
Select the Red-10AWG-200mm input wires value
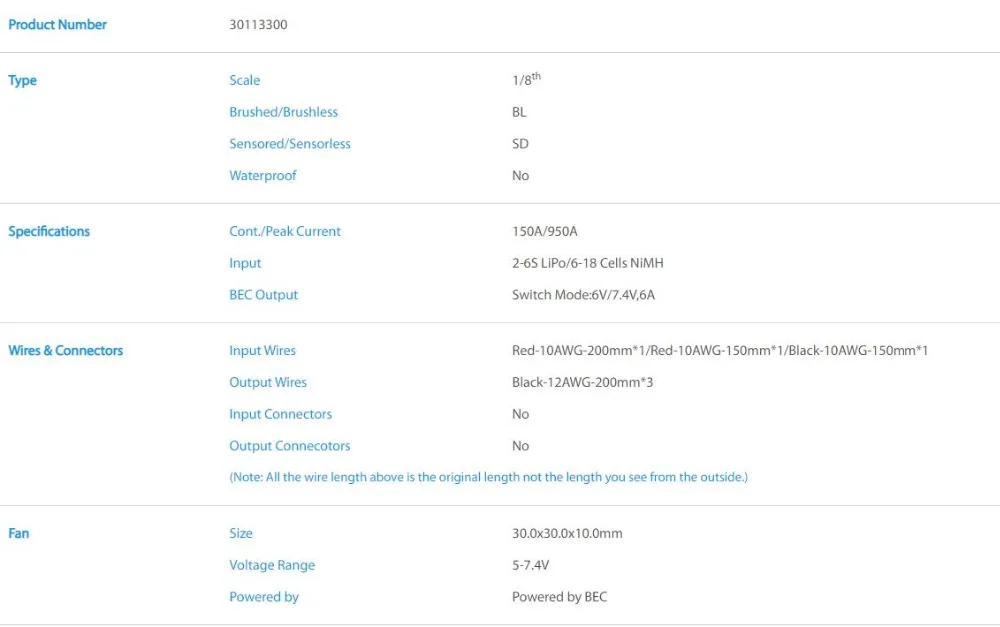(720, 351)
